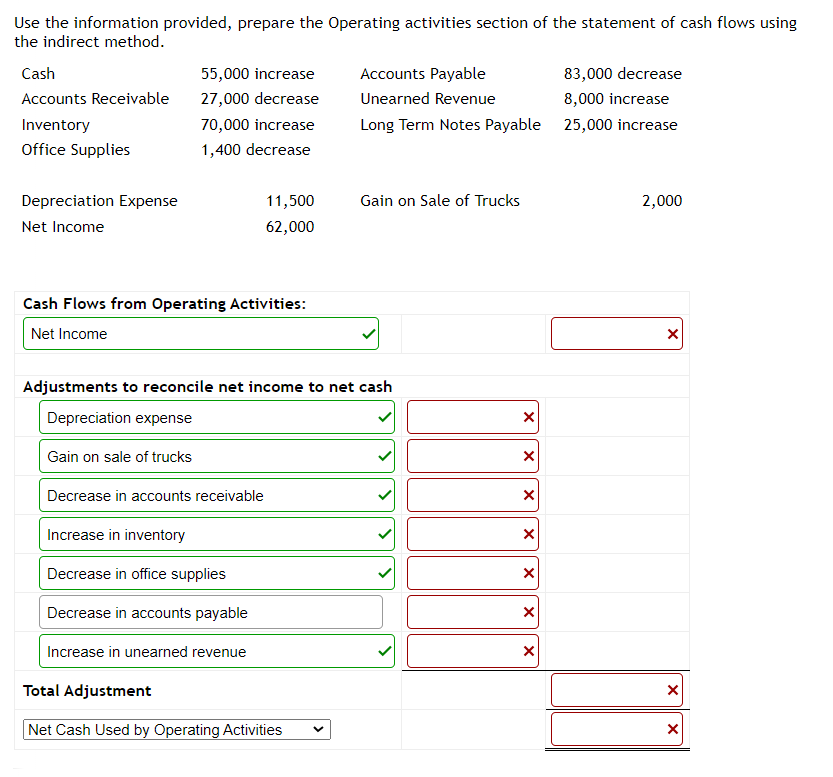Open the Increase in inventory dropdown

click(x=210, y=533)
